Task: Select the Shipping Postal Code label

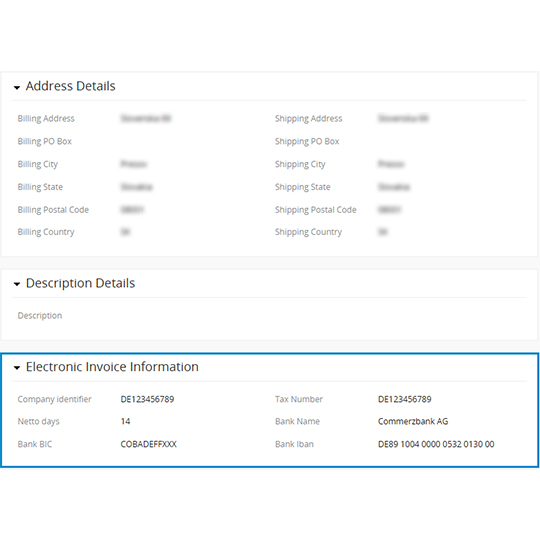Action: (x=316, y=210)
